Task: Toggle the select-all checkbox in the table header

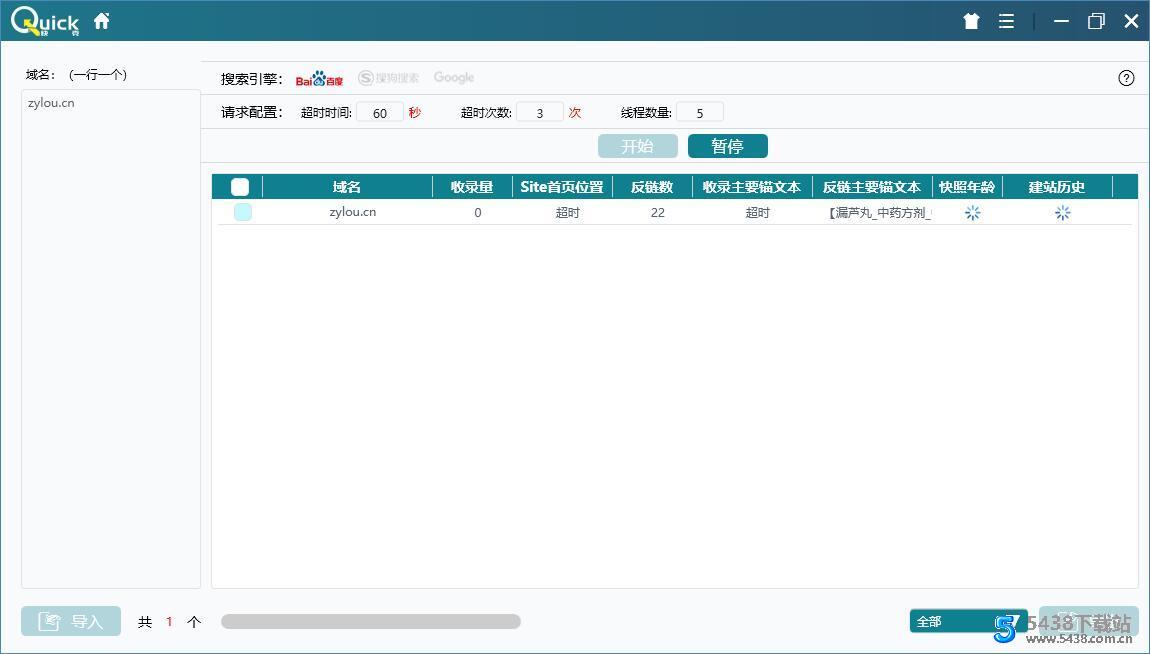Action: pos(240,186)
